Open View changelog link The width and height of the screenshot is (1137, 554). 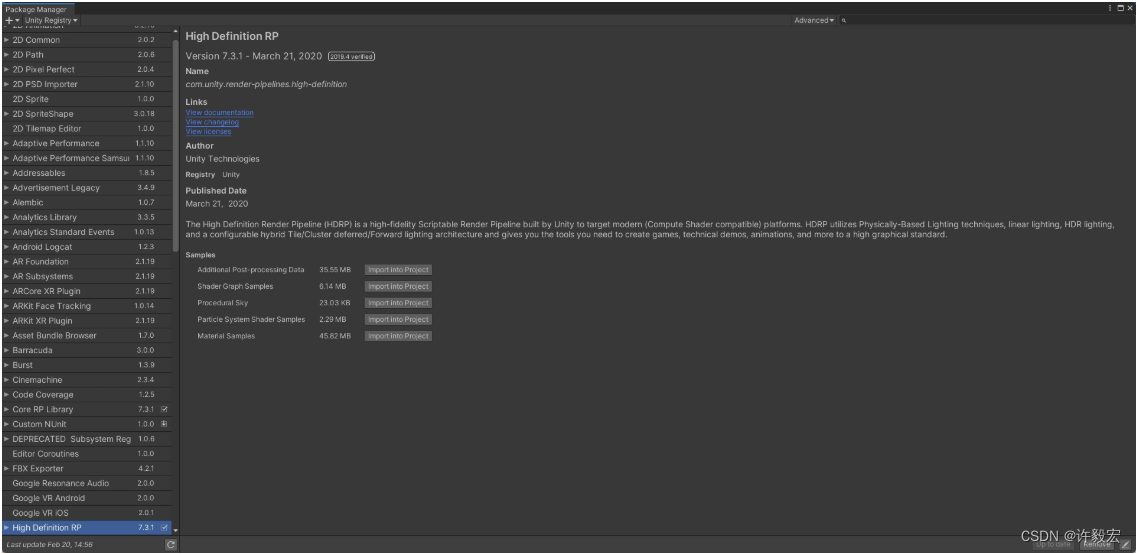click(212, 123)
